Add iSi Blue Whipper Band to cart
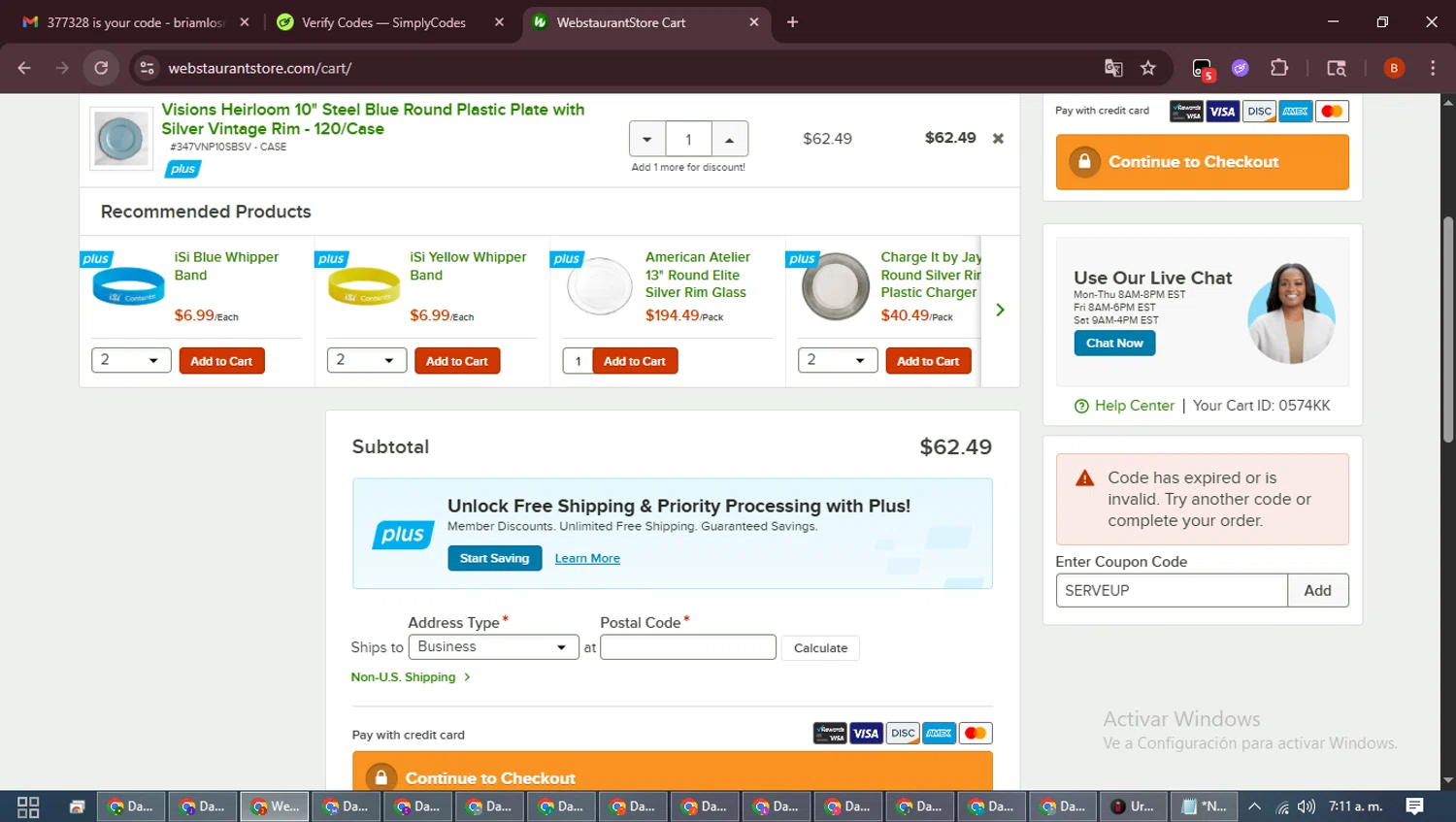 pos(221,361)
